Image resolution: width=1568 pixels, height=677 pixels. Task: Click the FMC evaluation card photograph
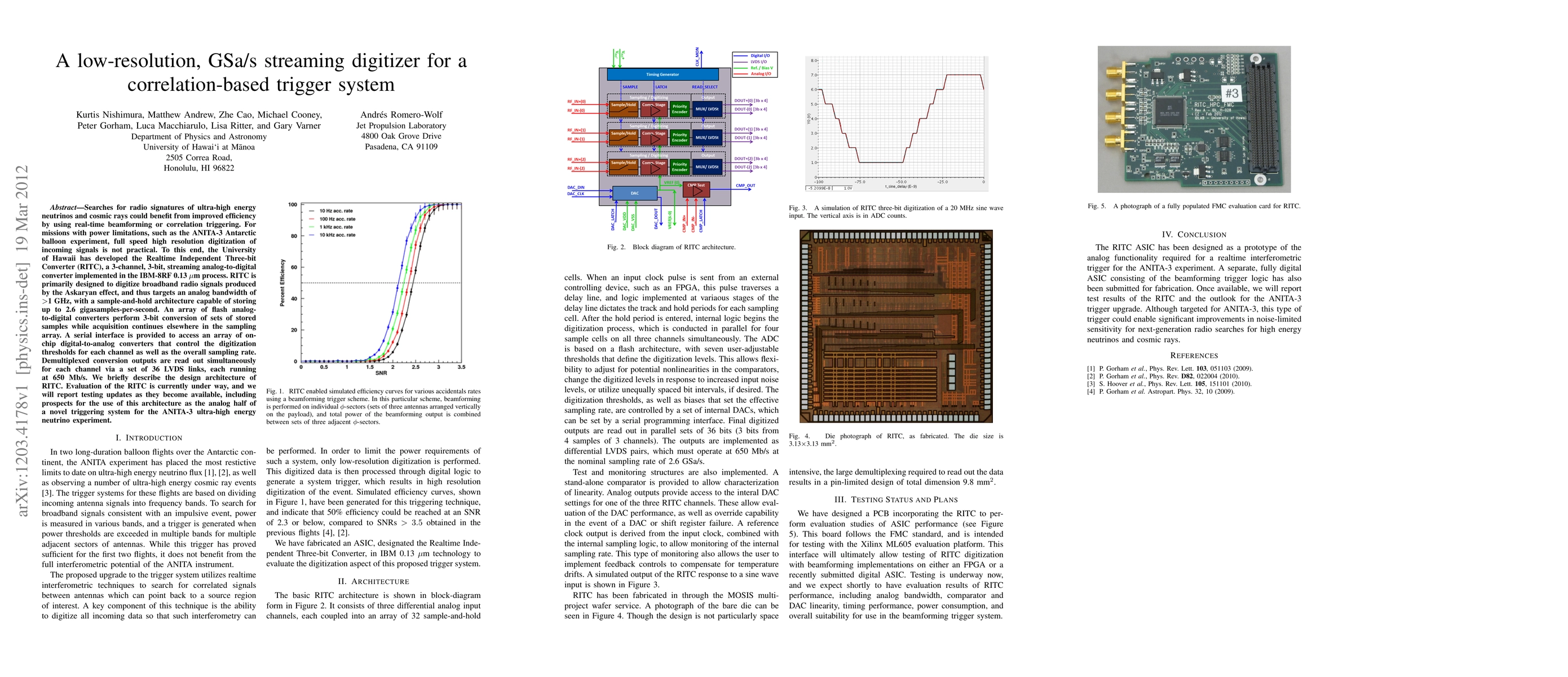(1194, 120)
